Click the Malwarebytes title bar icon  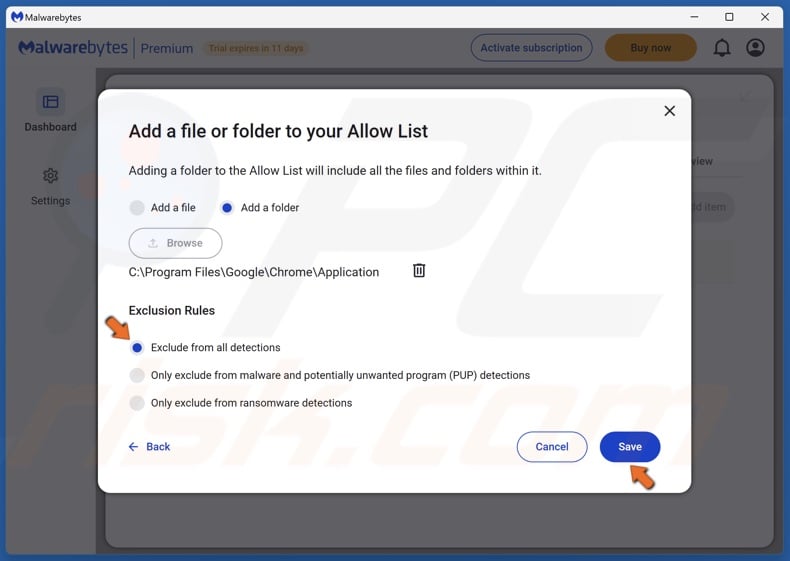(x=17, y=17)
